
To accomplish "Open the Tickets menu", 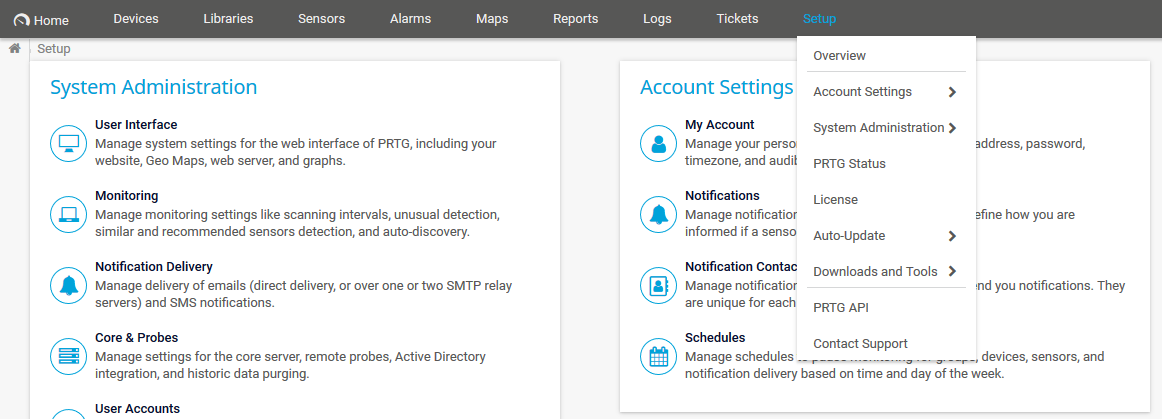I will click(x=737, y=19).
